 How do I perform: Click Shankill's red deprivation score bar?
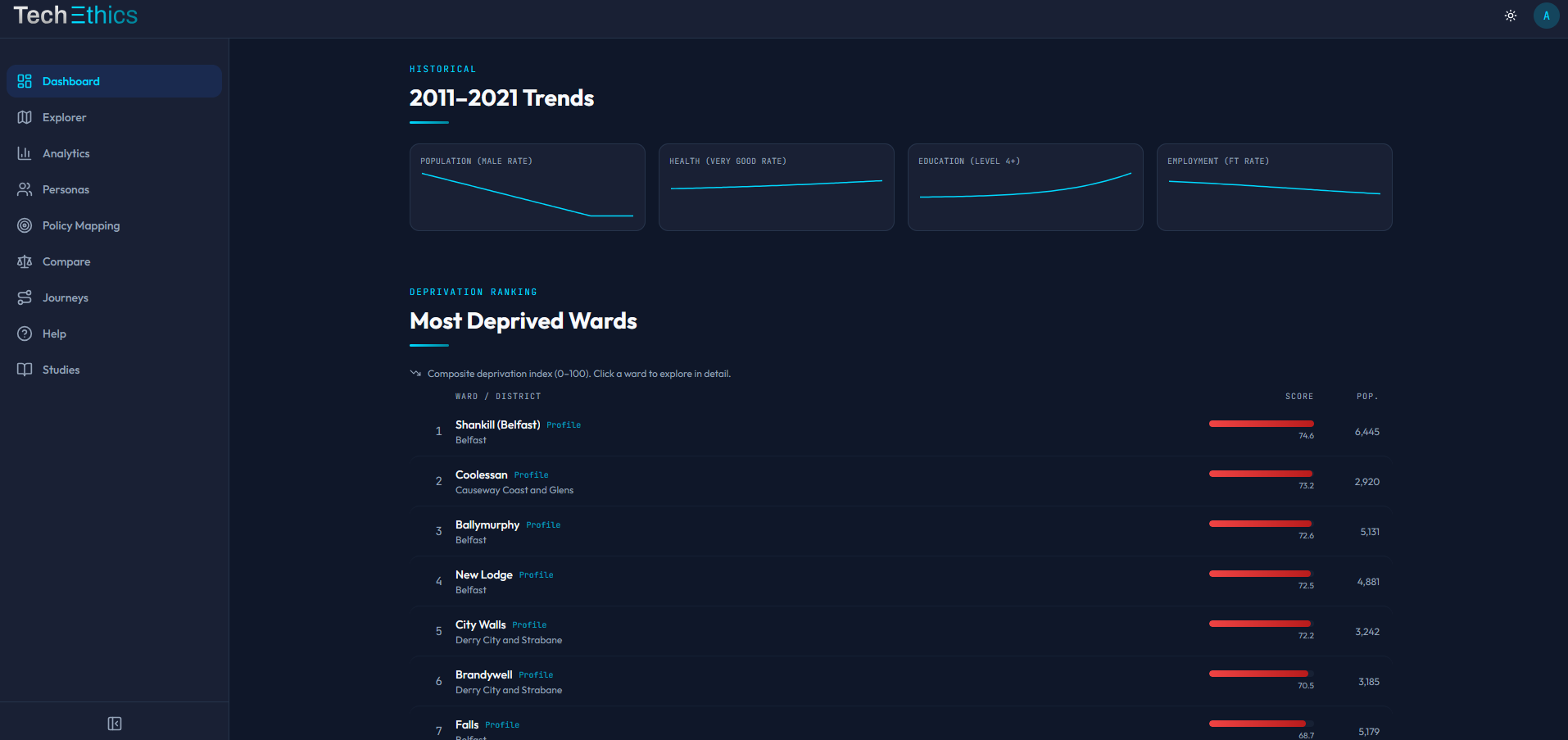pyautogui.click(x=1260, y=424)
